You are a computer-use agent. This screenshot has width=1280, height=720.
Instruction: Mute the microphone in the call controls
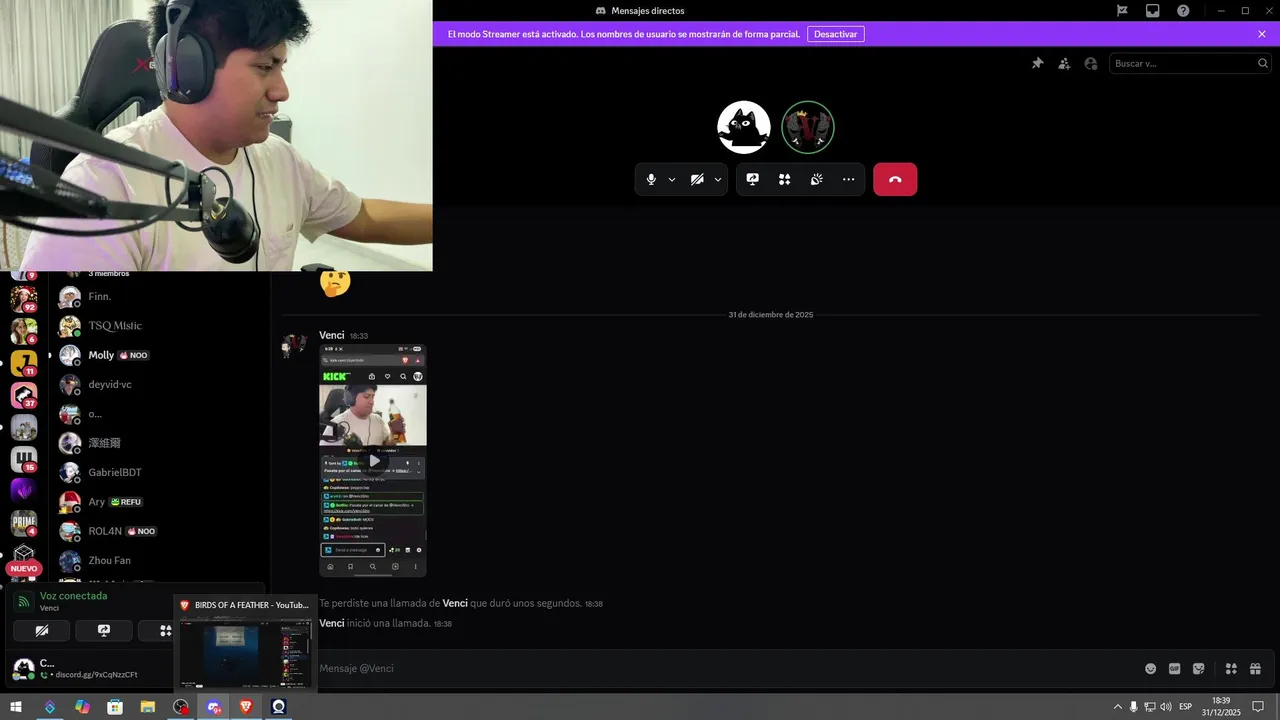click(651, 179)
